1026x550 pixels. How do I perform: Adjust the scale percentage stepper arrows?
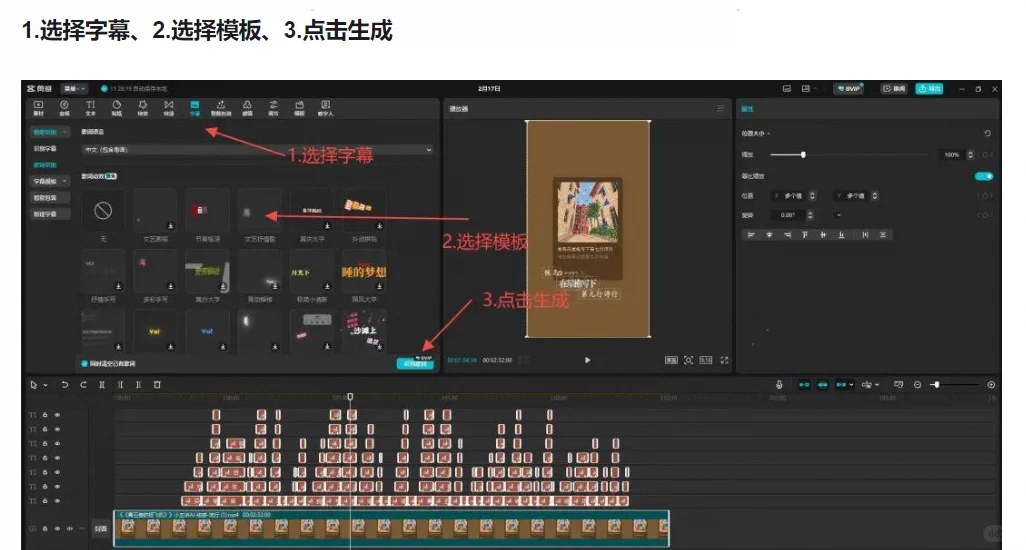(970, 154)
